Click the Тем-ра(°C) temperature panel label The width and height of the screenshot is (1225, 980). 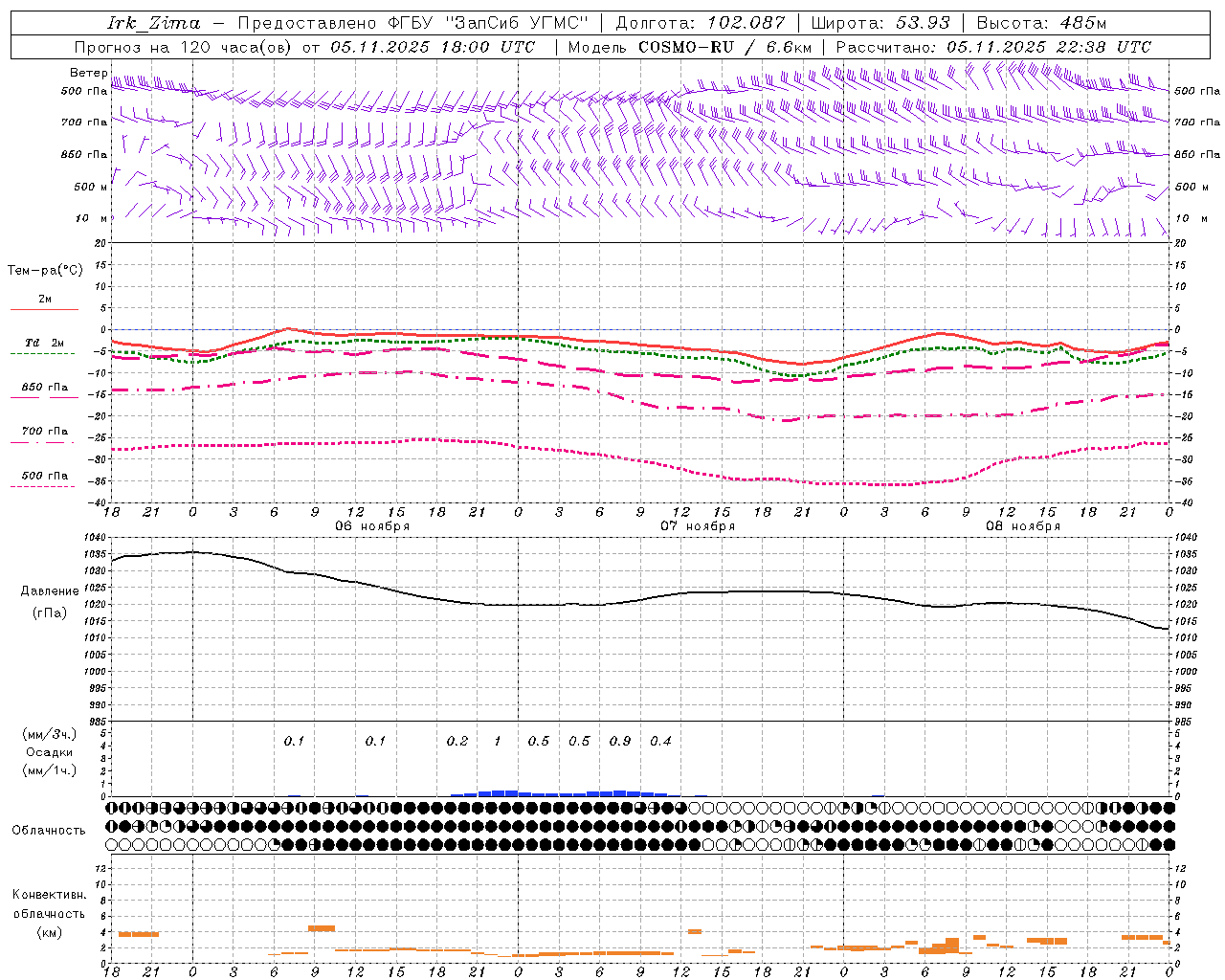point(45,271)
